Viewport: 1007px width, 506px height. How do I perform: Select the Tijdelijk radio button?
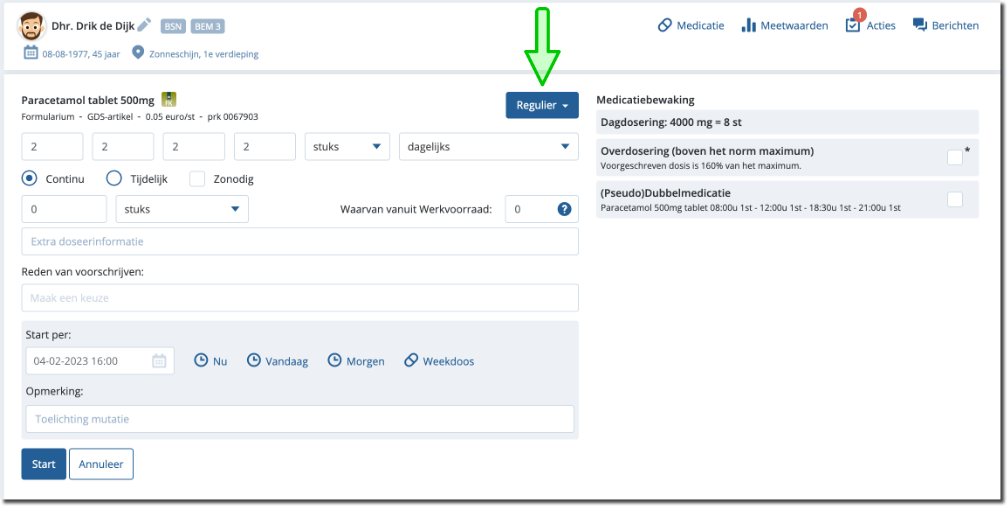114,178
